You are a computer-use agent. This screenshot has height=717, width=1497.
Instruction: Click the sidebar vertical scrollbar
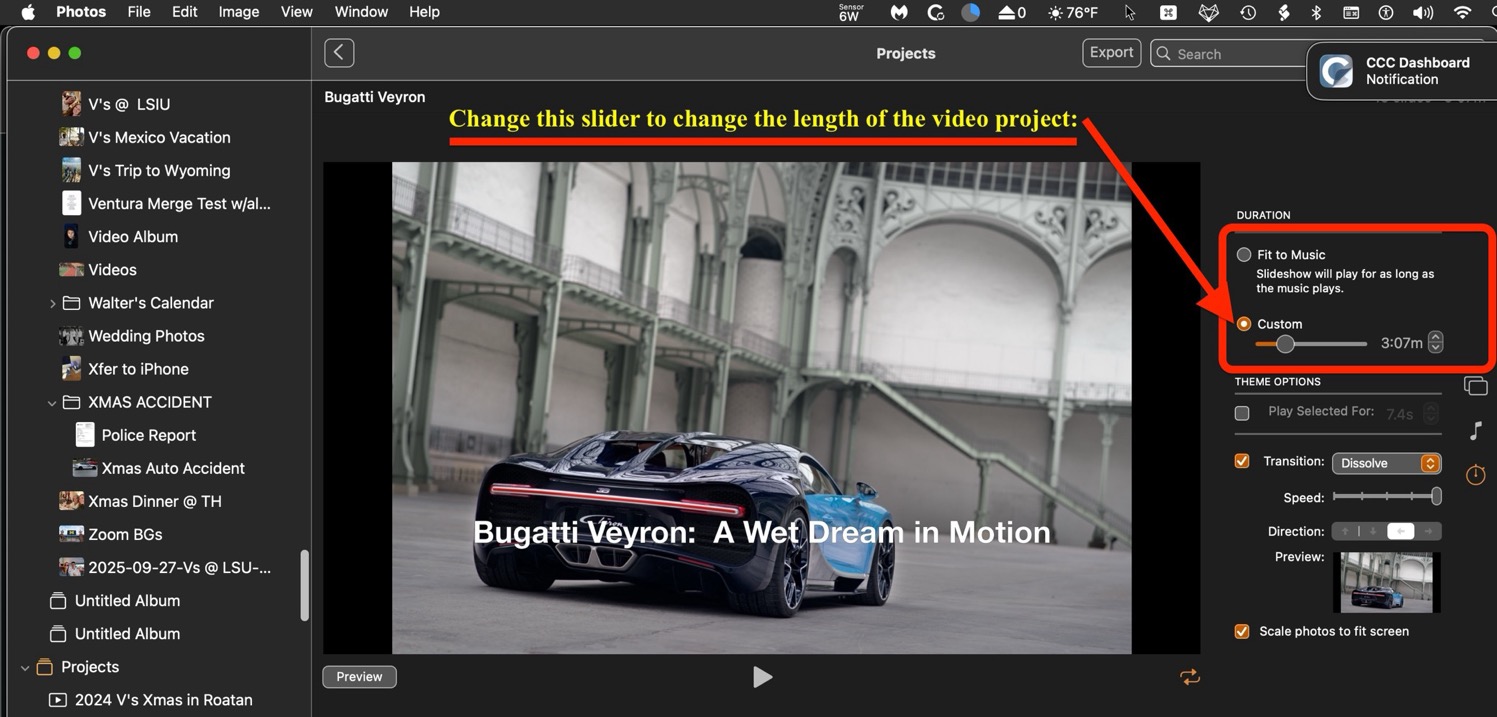[x=304, y=585]
